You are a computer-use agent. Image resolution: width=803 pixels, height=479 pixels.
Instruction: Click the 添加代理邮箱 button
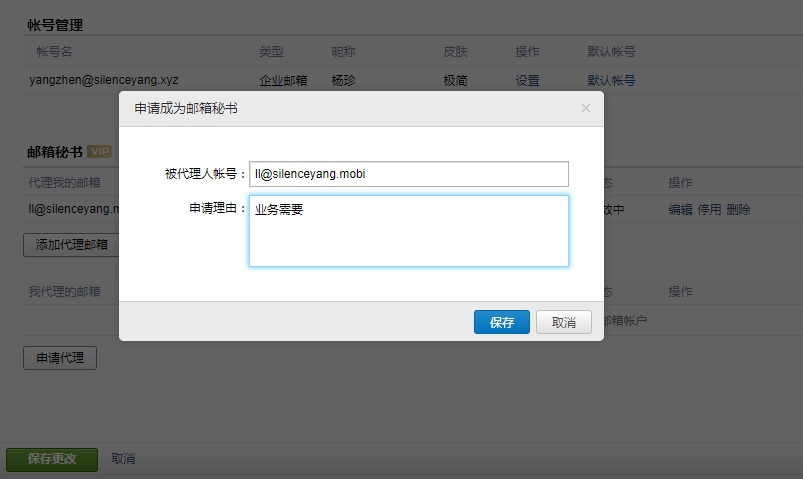(x=71, y=244)
